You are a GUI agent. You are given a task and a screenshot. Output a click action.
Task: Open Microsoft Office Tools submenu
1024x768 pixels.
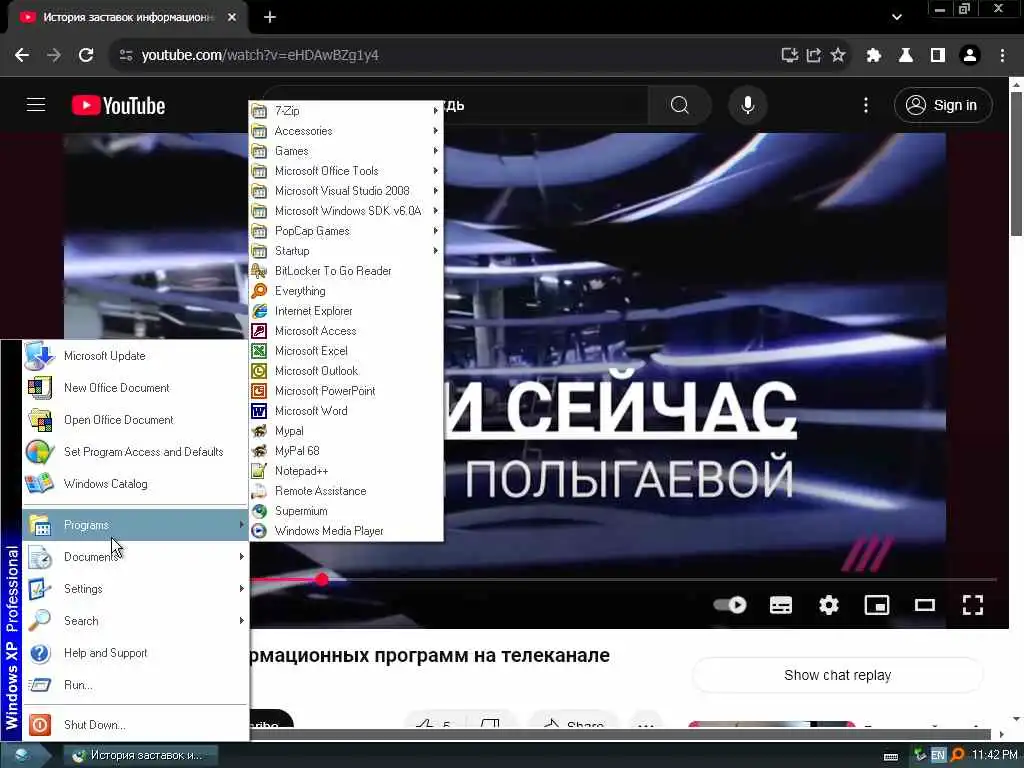[346, 171]
